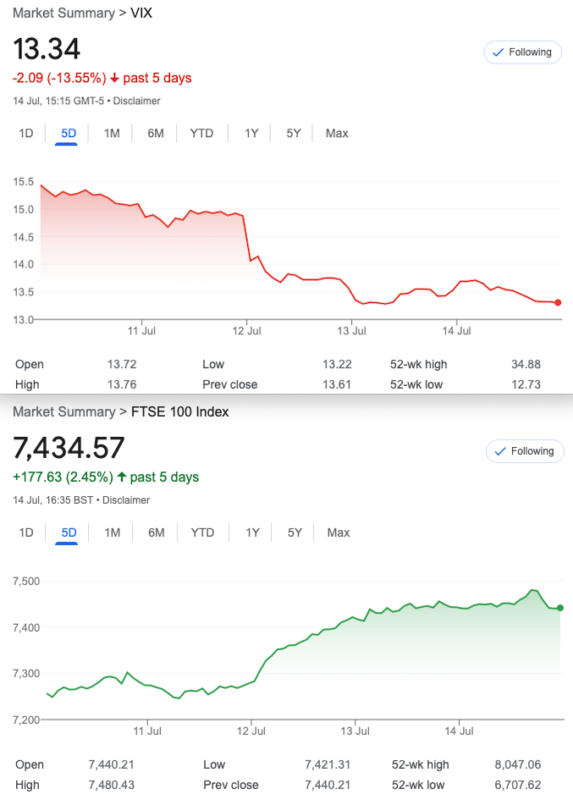
Task: Click the red endpoint dot on VIX chart
Action: (558, 303)
